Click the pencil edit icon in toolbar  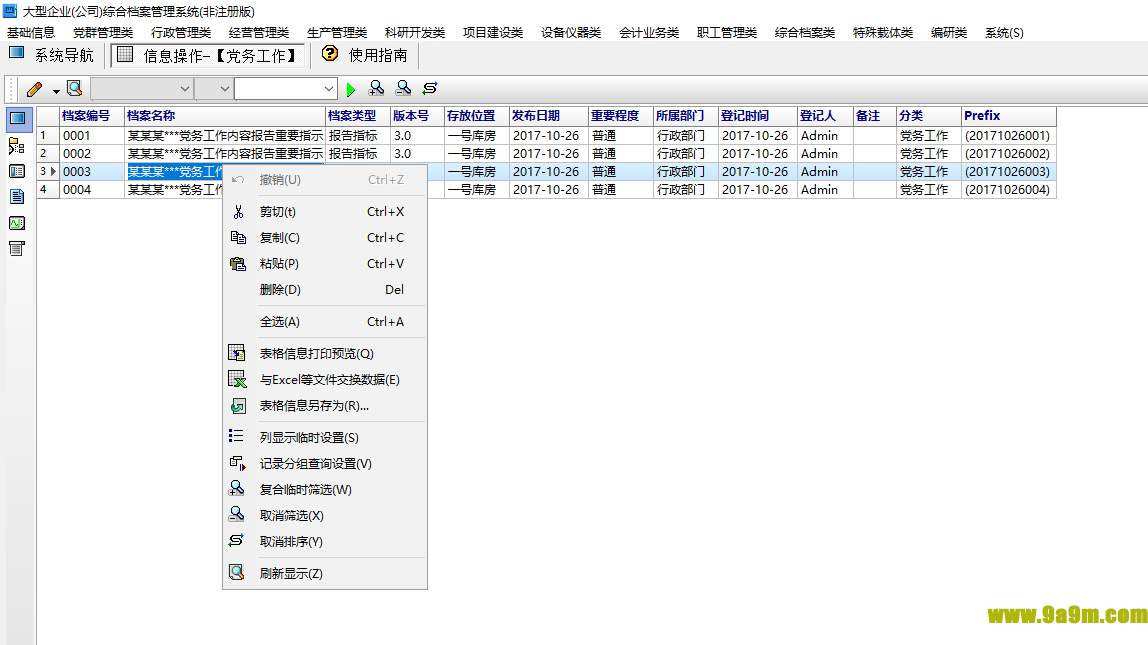click(x=34, y=89)
